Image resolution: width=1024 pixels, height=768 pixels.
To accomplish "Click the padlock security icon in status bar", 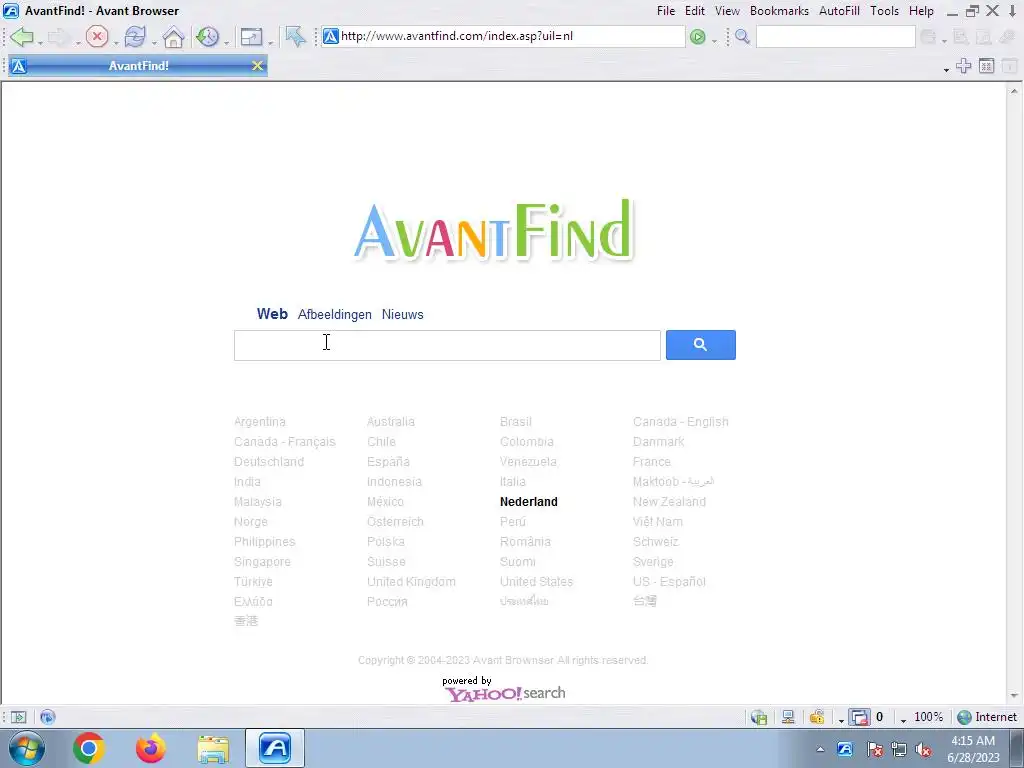I will [x=816, y=717].
